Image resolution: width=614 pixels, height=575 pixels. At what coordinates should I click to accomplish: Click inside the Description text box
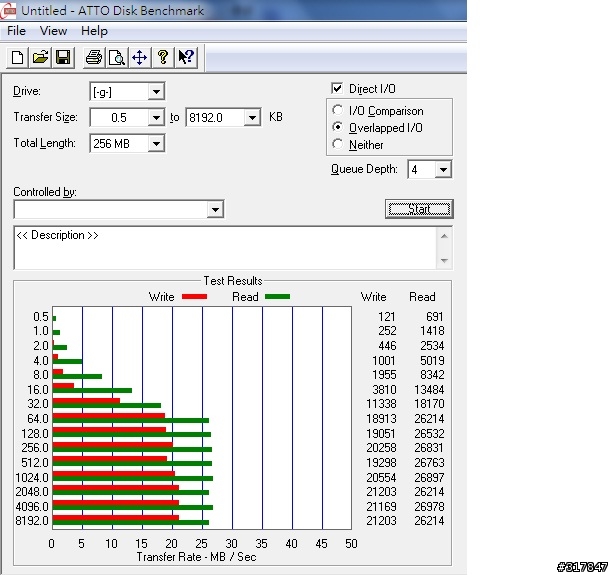click(225, 248)
